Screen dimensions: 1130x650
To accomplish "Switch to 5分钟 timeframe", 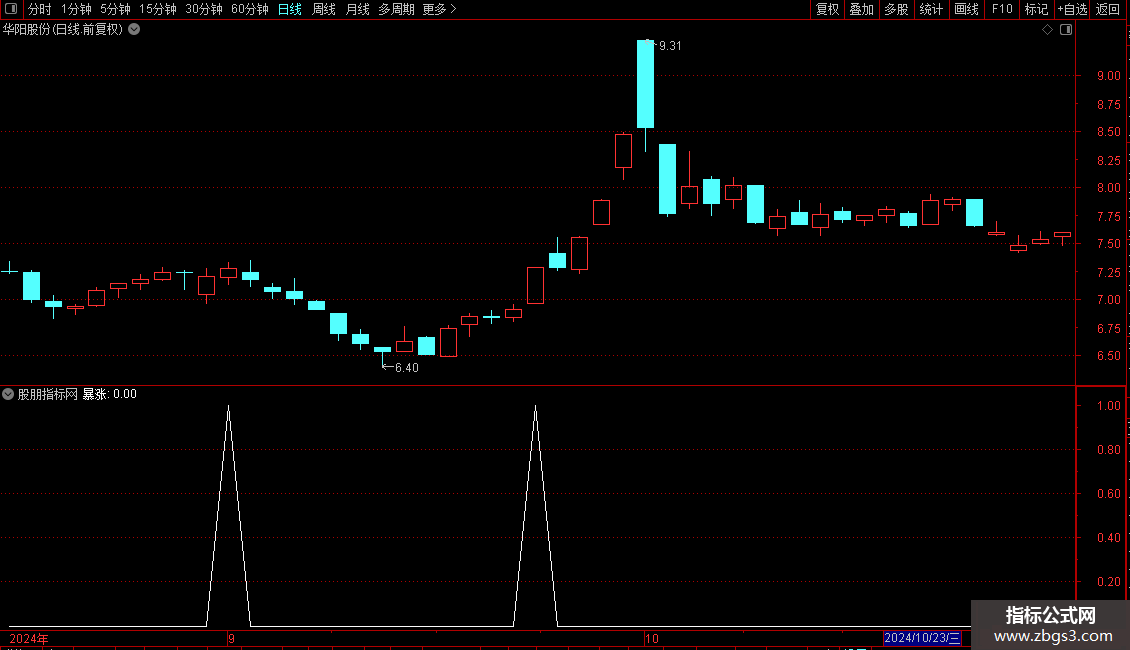I will pos(115,9).
